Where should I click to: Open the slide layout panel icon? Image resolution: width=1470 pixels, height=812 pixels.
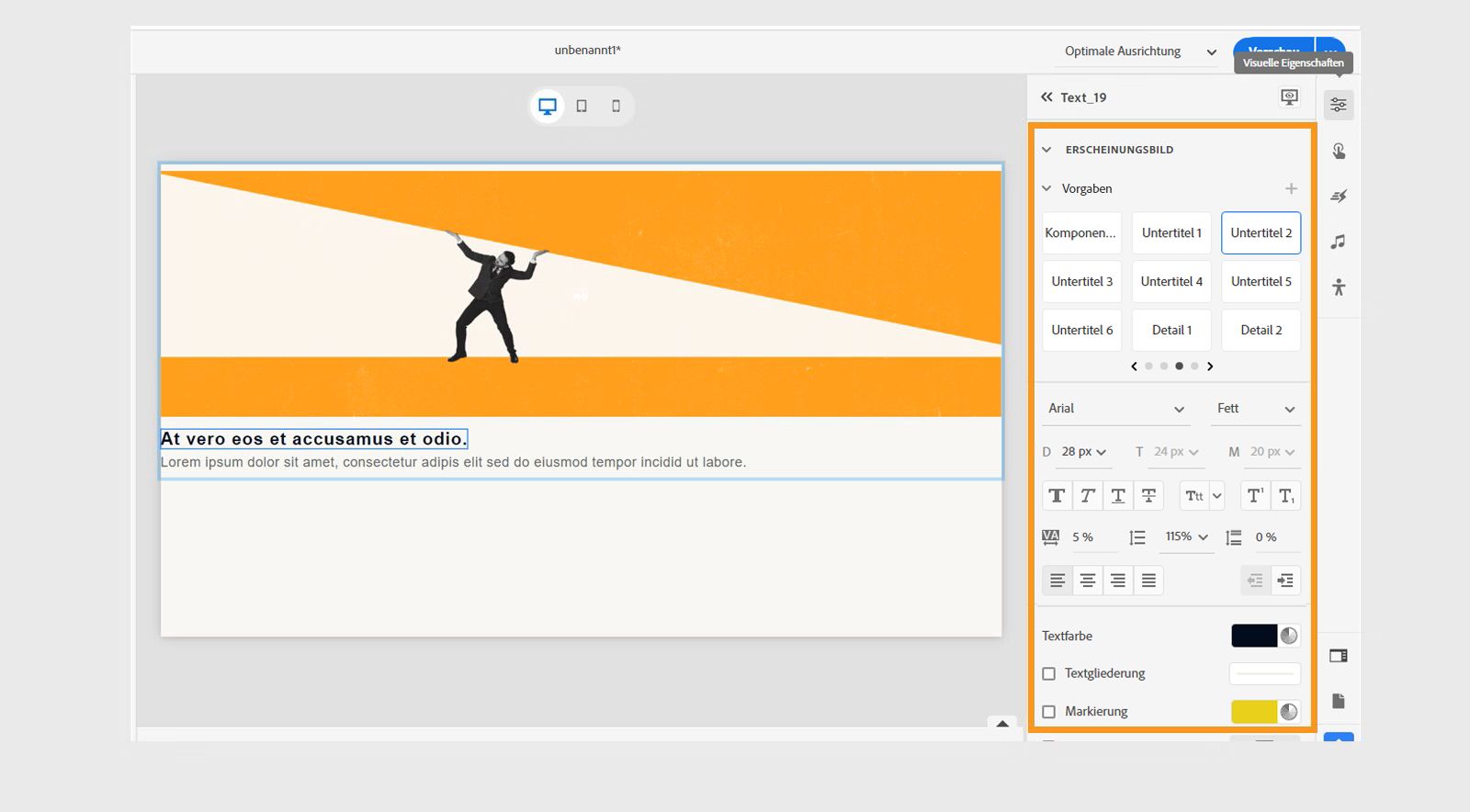pyautogui.click(x=1339, y=656)
